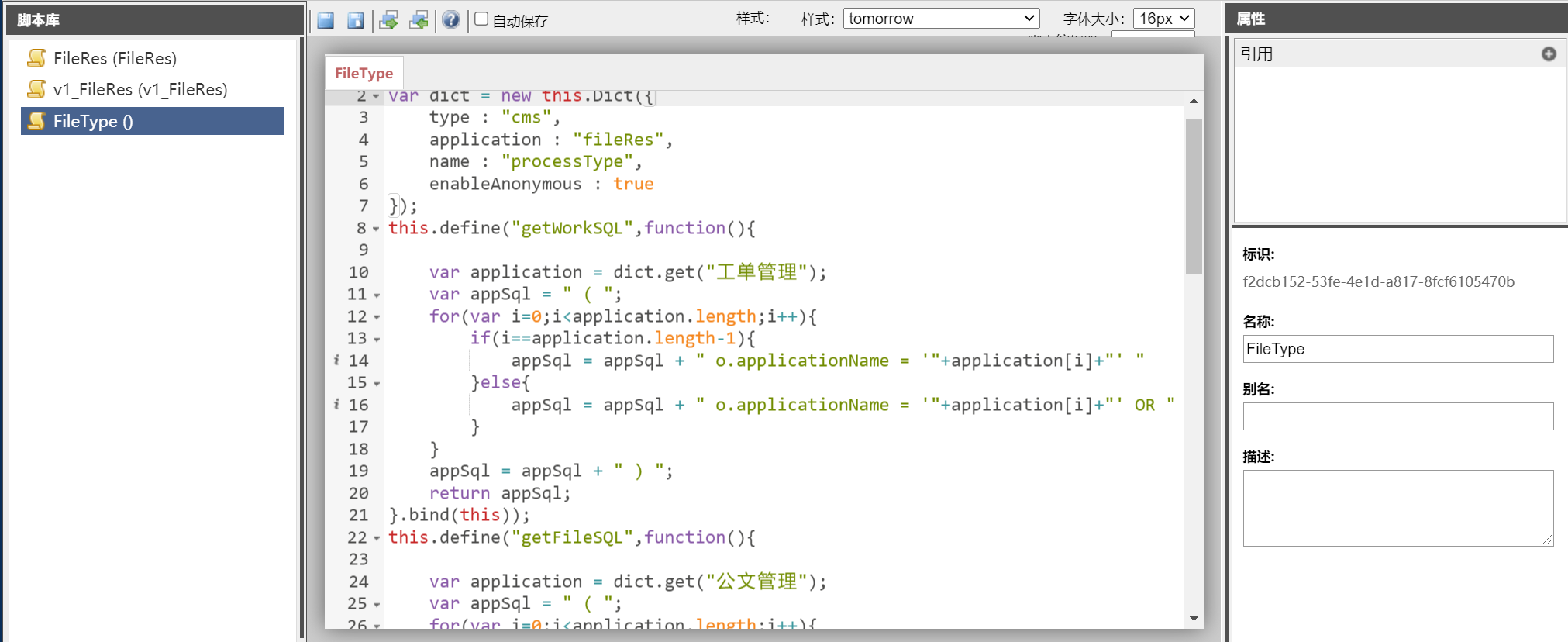
Task: Enable the 自动保存 checkbox
Action: click(x=481, y=19)
